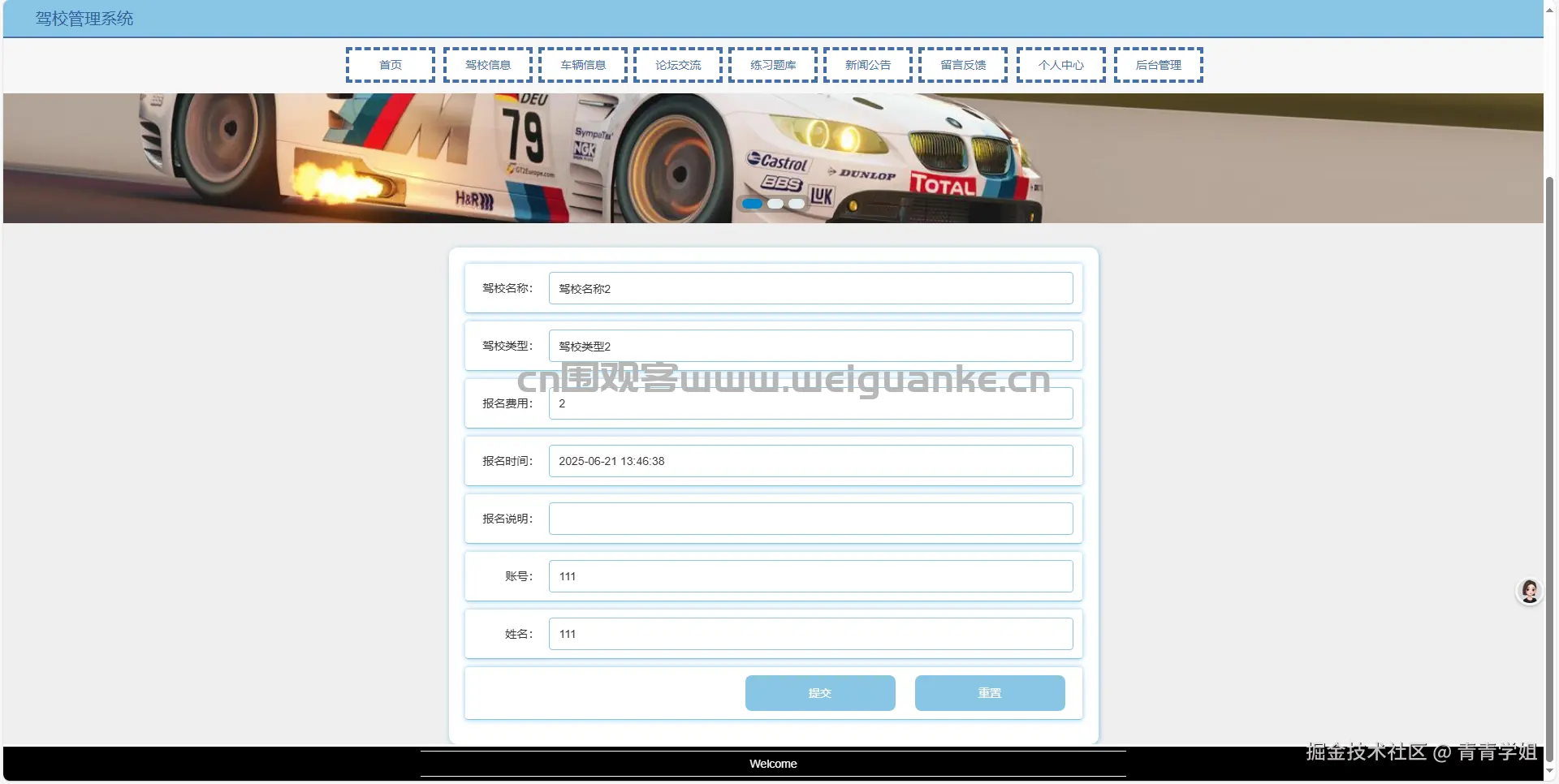Click the 驾校管理系统 site title
Image resolution: width=1559 pixels, height=784 pixels.
click(x=83, y=18)
